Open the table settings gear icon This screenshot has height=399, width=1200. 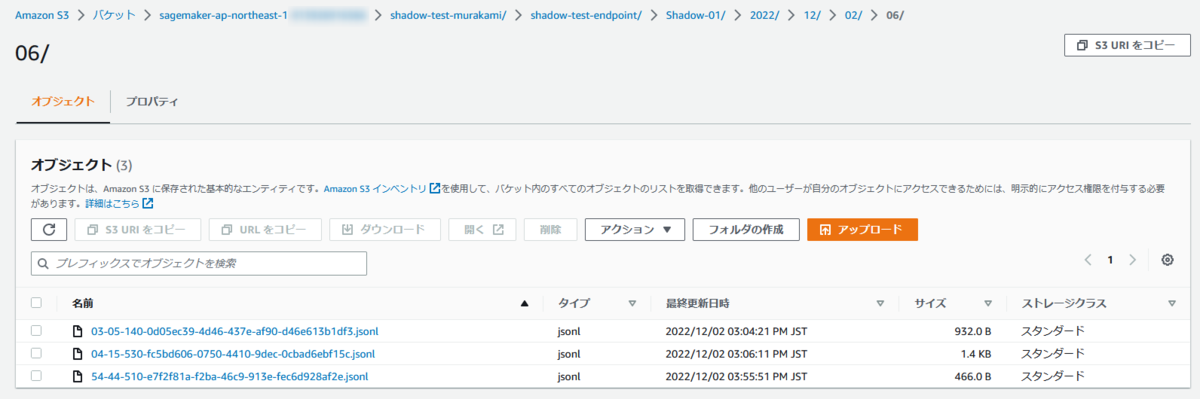[x=1167, y=260]
